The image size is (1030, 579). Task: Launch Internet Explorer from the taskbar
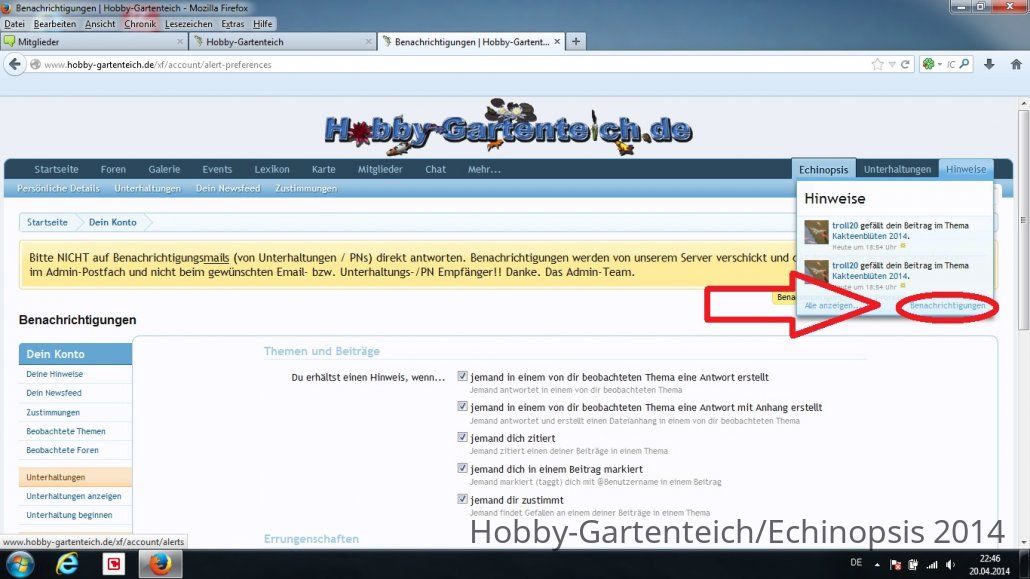click(67, 565)
